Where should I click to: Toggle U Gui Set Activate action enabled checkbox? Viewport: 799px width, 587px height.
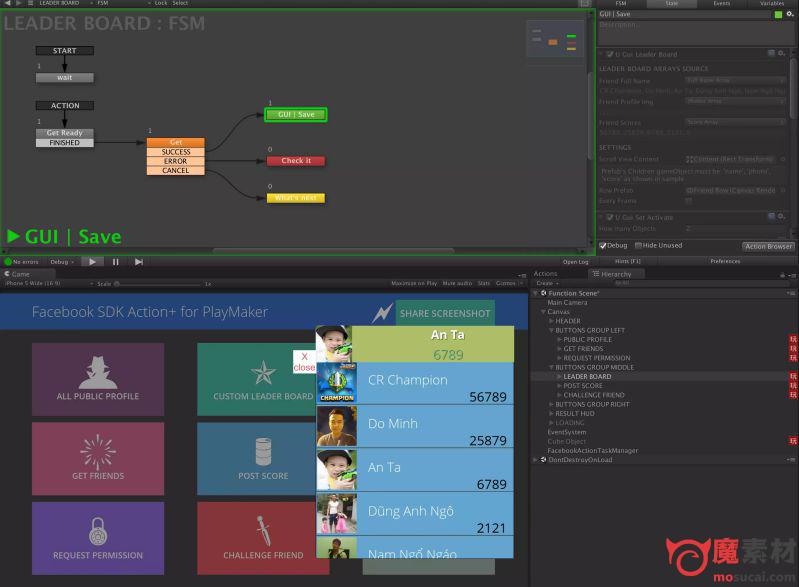[x=609, y=217]
